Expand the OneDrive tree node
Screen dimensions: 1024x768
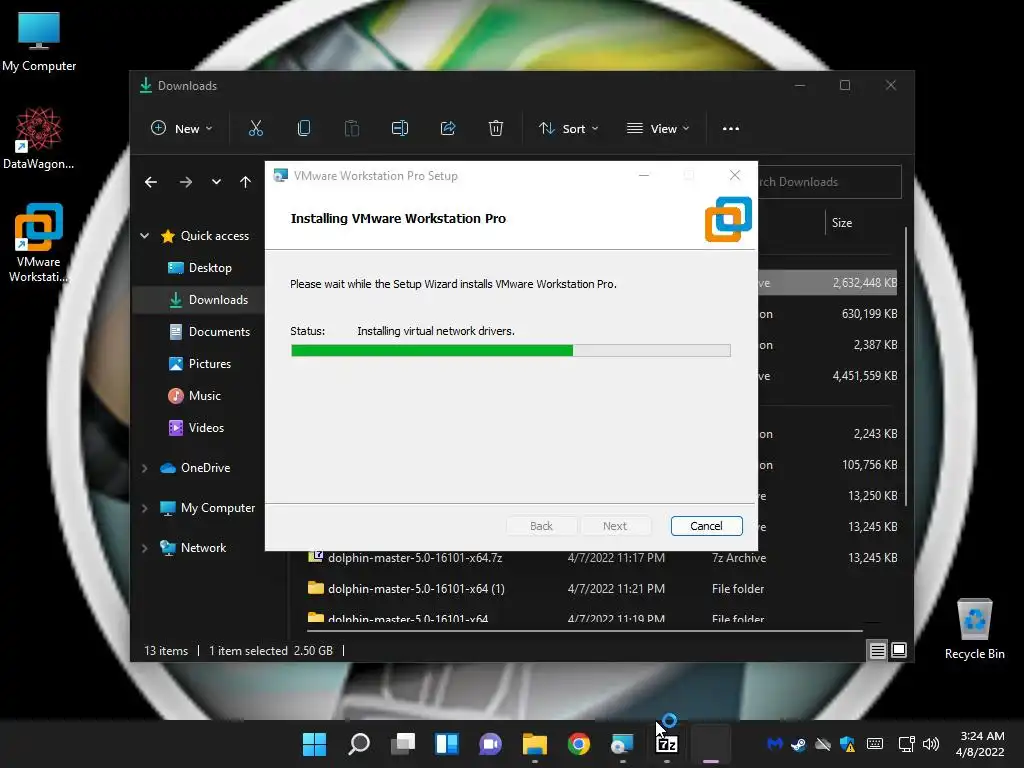click(x=144, y=468)
